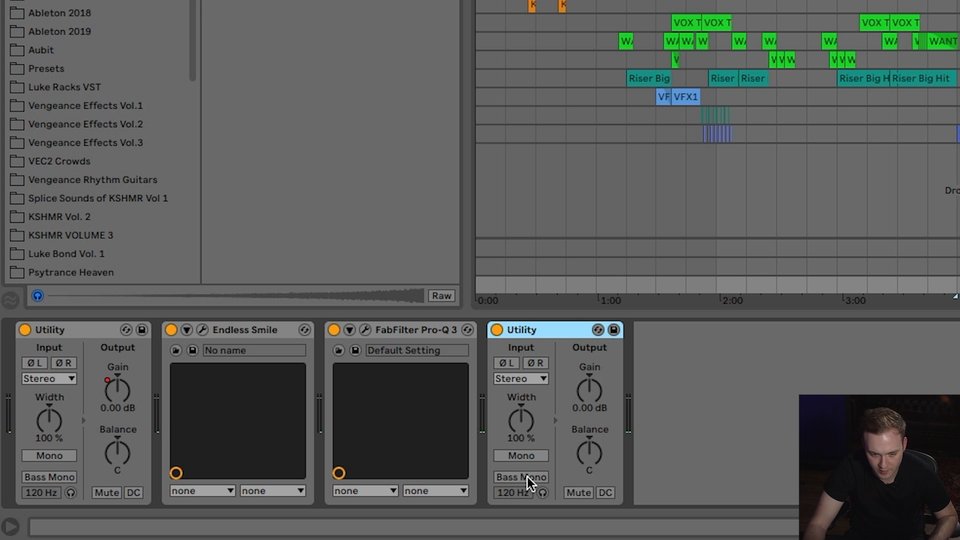
Task: Open Endless Smile plug-in window with wrench
Action: [202, 330]
